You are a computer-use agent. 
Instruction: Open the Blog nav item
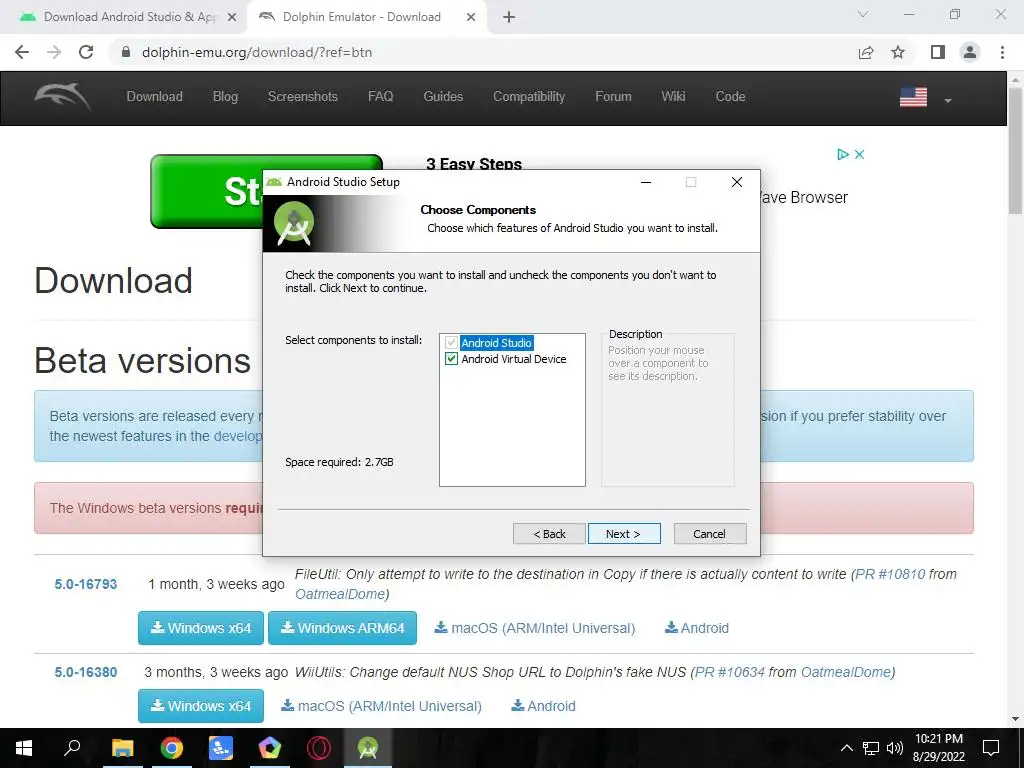click(x=225, y=97)
